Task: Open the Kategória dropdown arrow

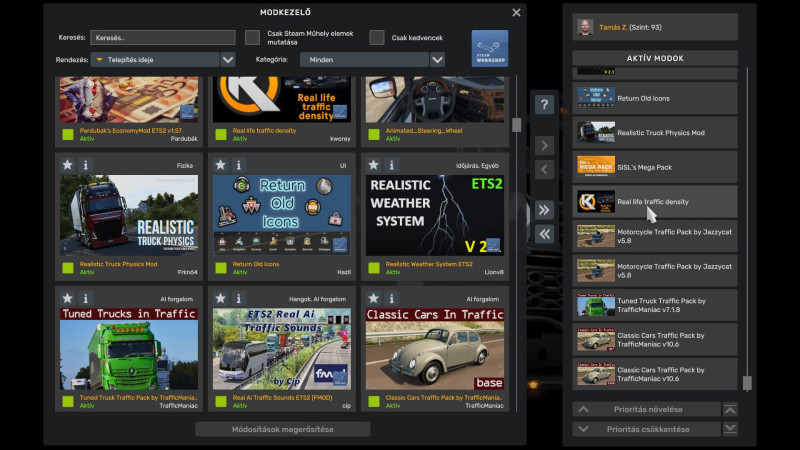Action: click(437, 60)
